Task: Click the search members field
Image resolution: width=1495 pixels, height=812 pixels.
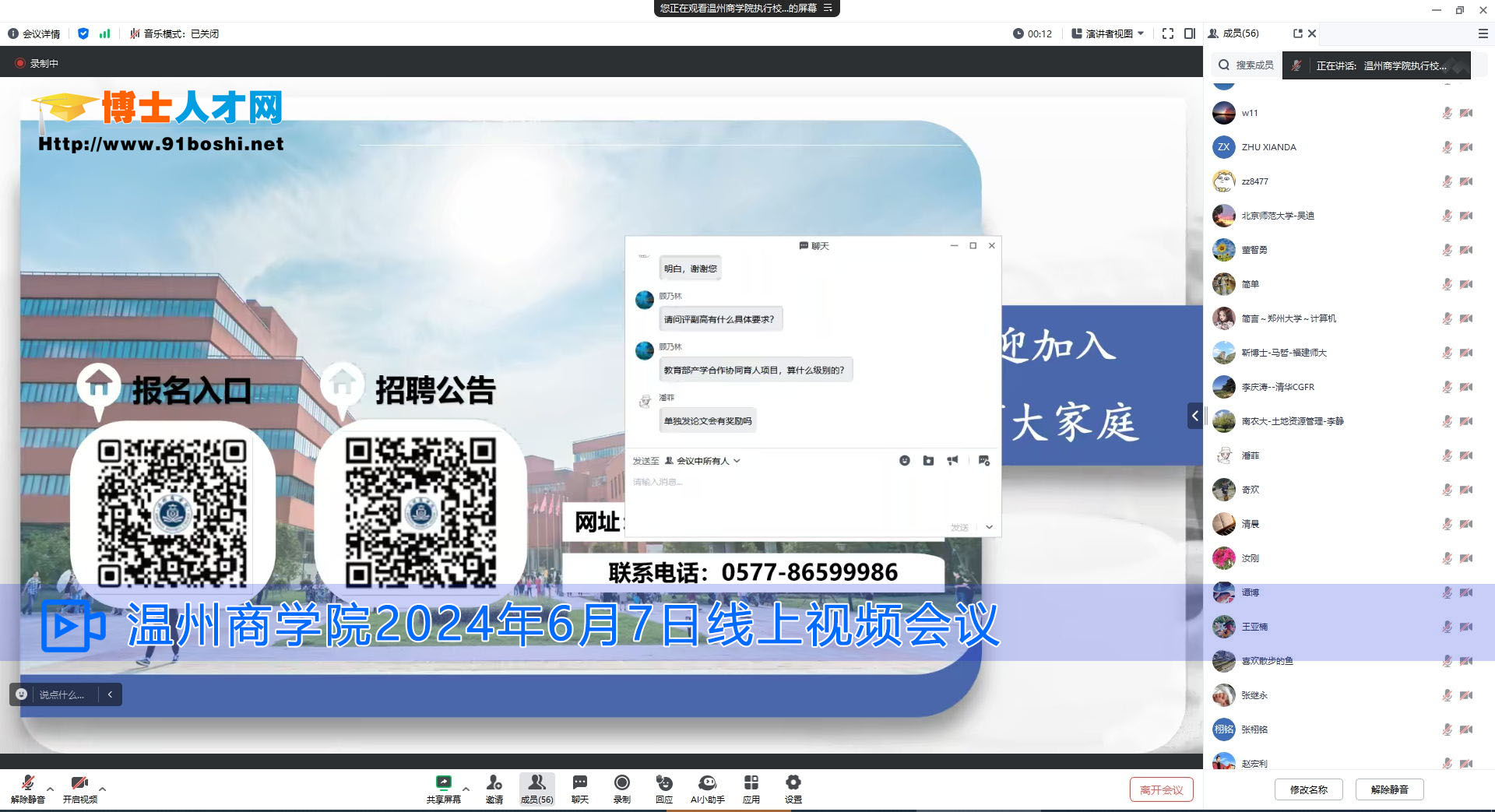Action: (1247, 65)
